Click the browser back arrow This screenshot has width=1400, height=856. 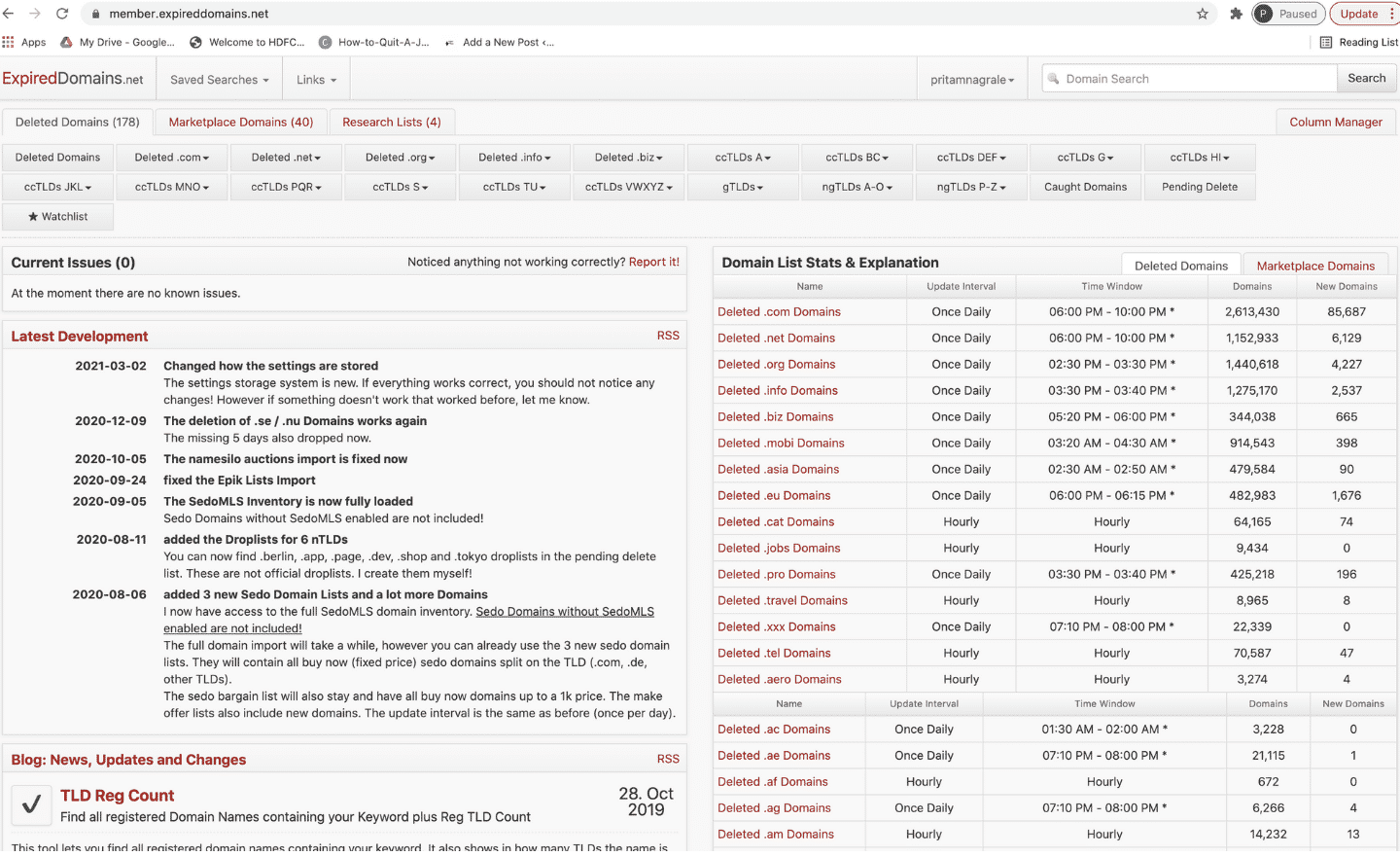point(9,14)
